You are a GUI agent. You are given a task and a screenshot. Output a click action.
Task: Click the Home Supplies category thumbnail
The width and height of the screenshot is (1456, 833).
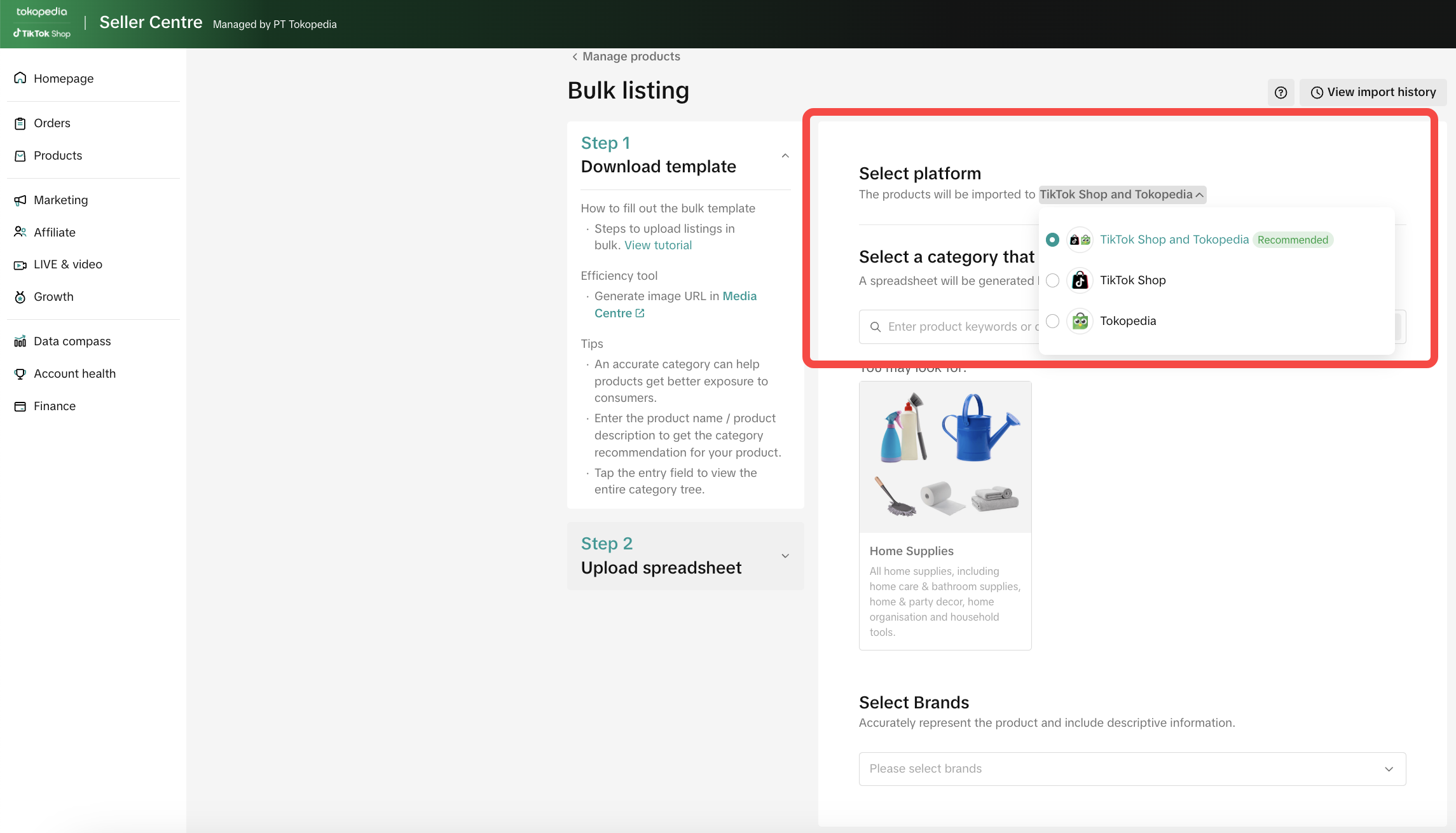pyautogui.click(x=945, y=457)
